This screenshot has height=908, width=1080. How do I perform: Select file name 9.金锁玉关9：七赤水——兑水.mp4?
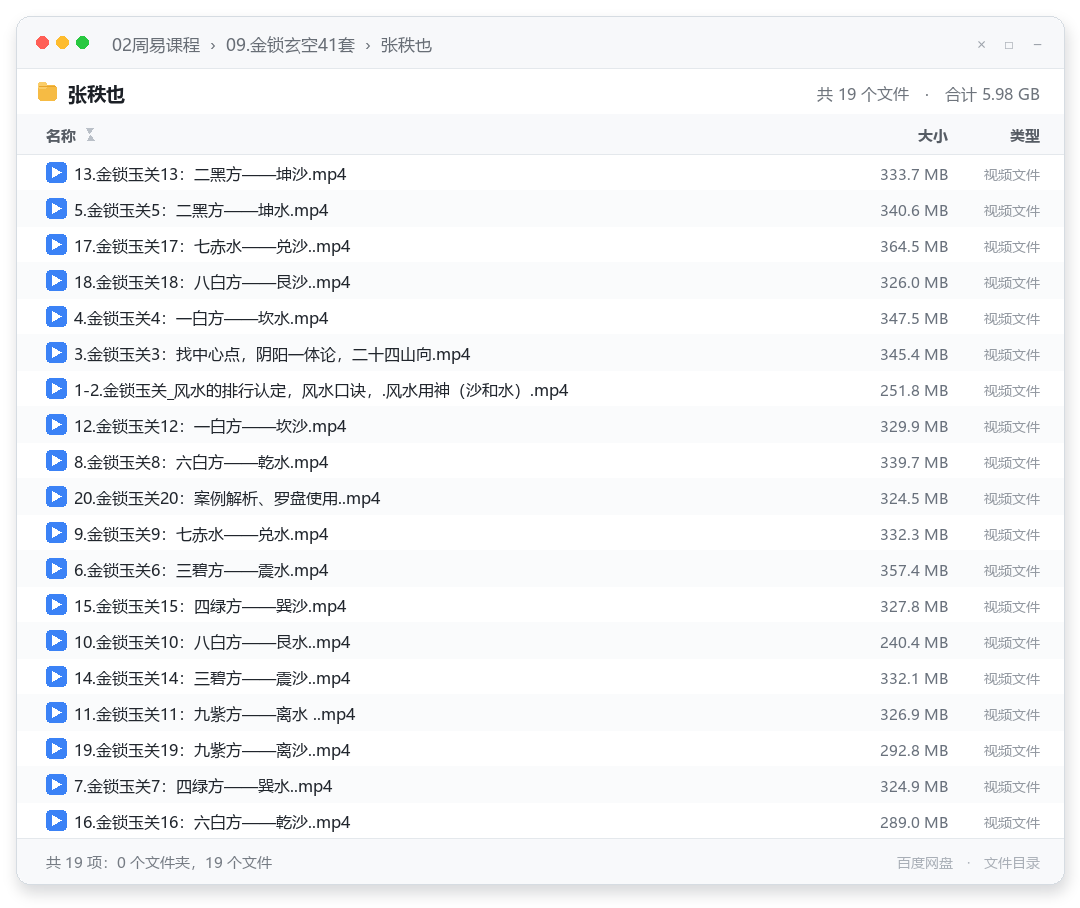point(201,535)
